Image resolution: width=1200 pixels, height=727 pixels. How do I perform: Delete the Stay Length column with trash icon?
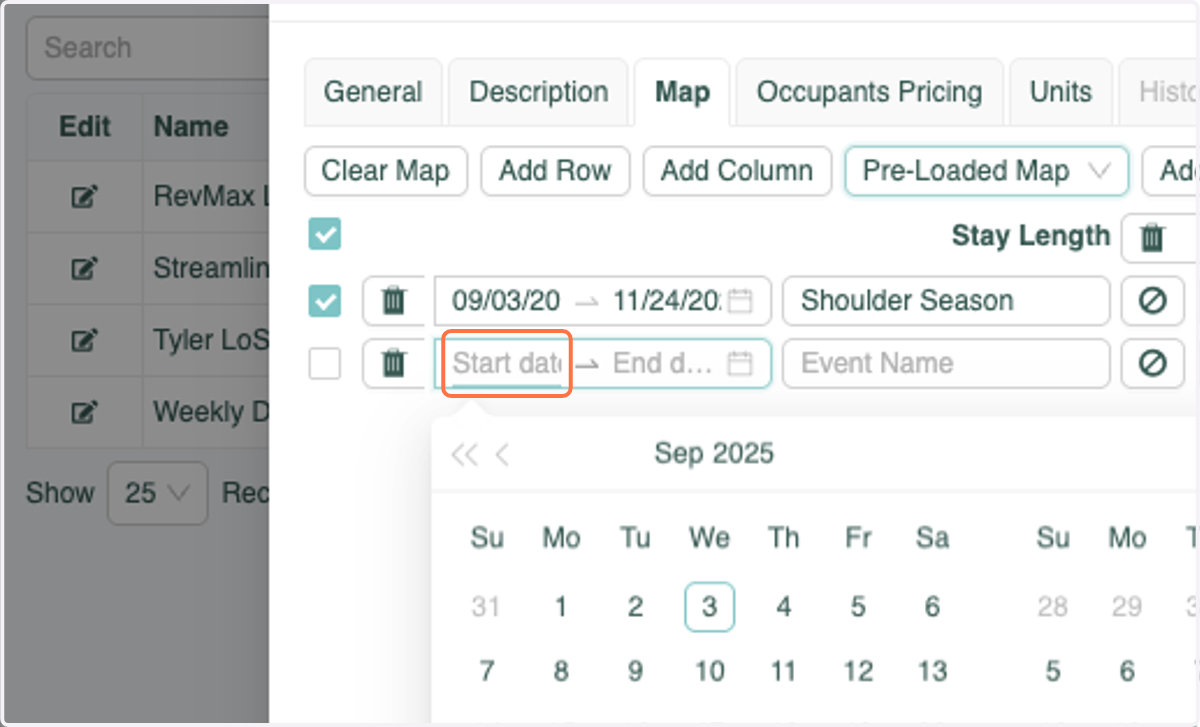[1153, 238]
